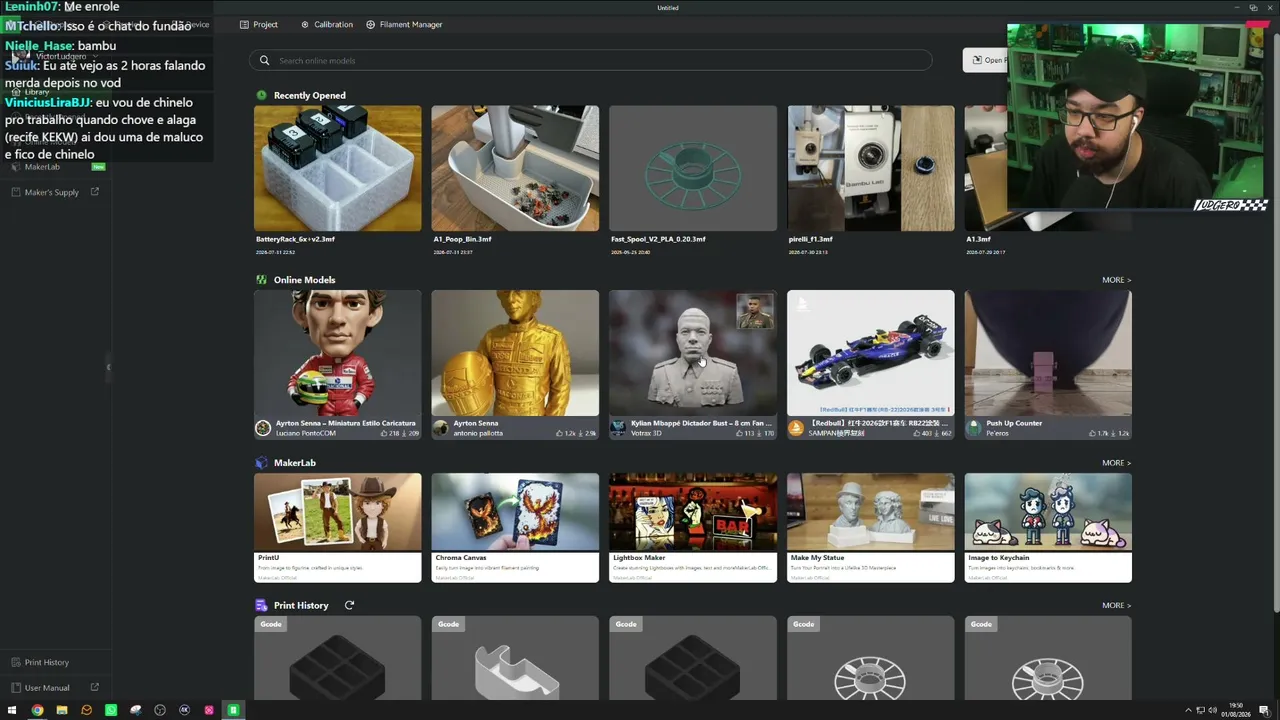The height and width of the screenshot is (720, 1280).
Task: Open the Windows Start menu
Action: [x=13, y=710]
